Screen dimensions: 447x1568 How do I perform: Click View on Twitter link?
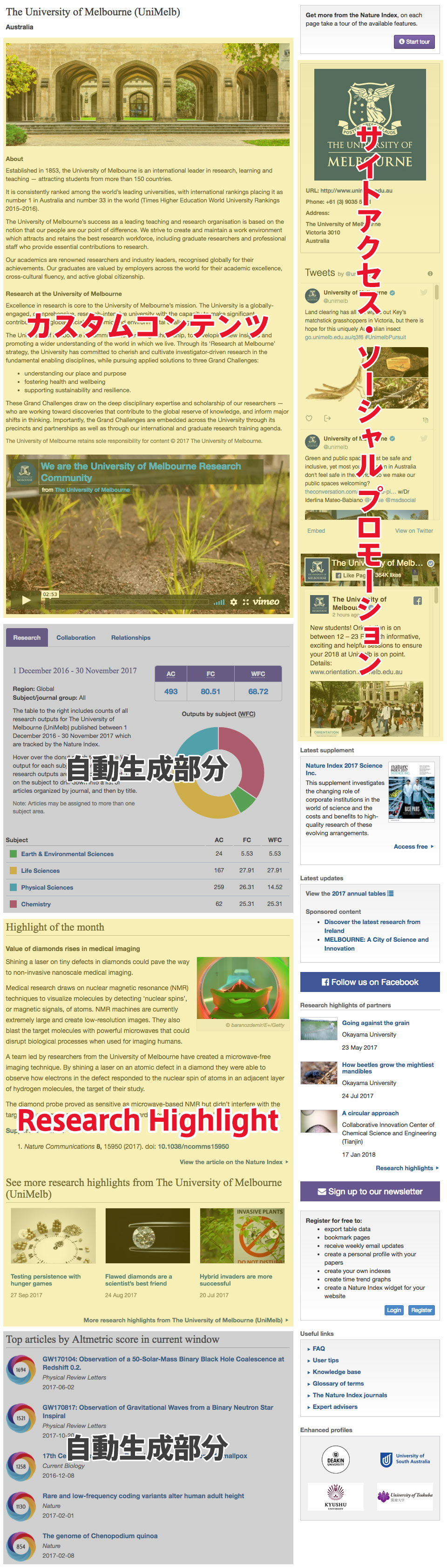[414, 531]
